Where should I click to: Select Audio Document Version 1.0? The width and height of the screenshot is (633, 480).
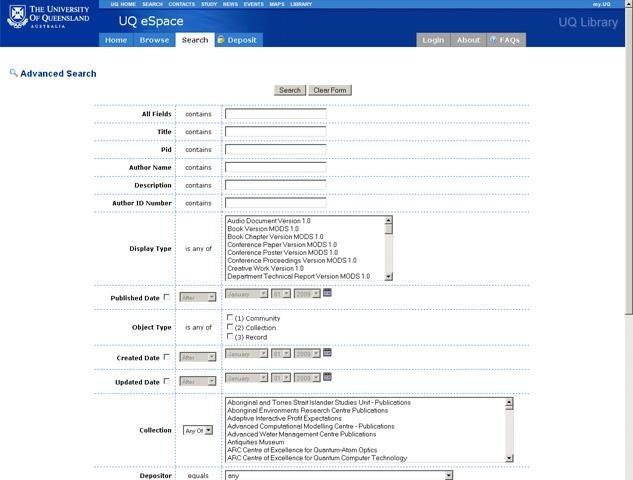(269, 221)
